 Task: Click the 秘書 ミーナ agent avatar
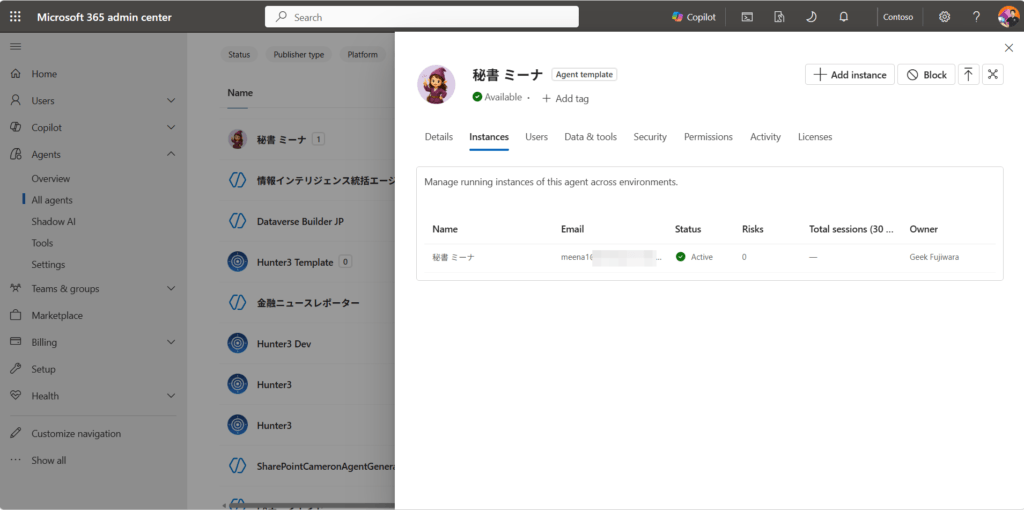[x=436, y=84]
